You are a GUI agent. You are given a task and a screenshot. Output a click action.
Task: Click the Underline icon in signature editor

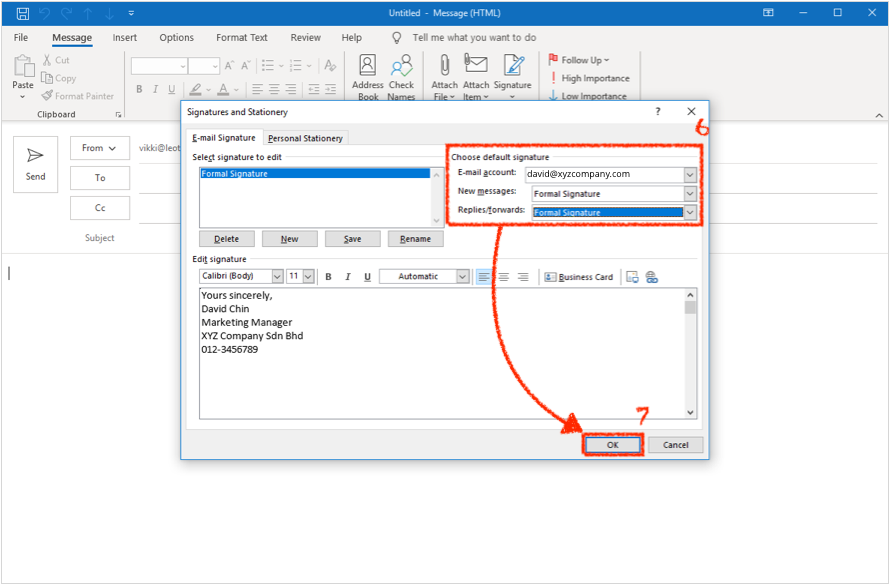click(x=367, y=277)
